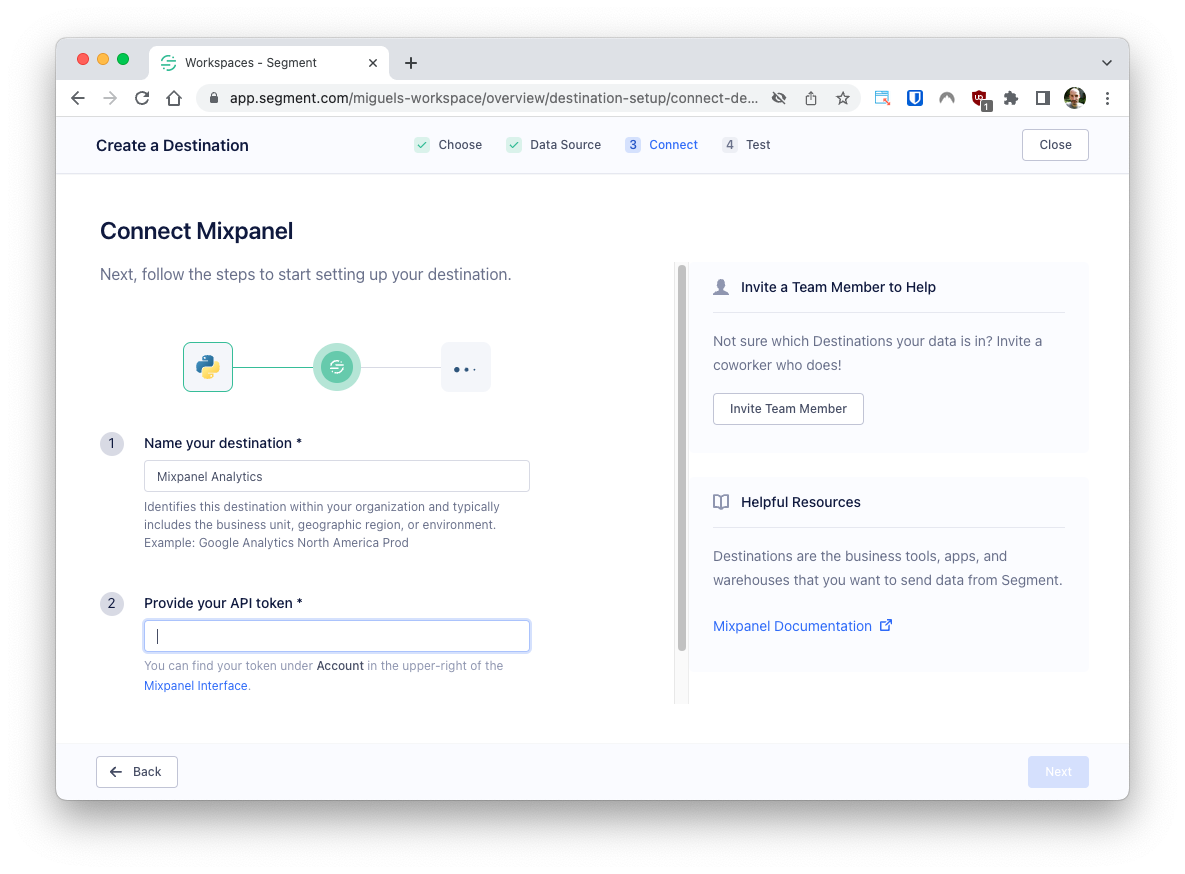Select the Data Source step

[554, 144]
